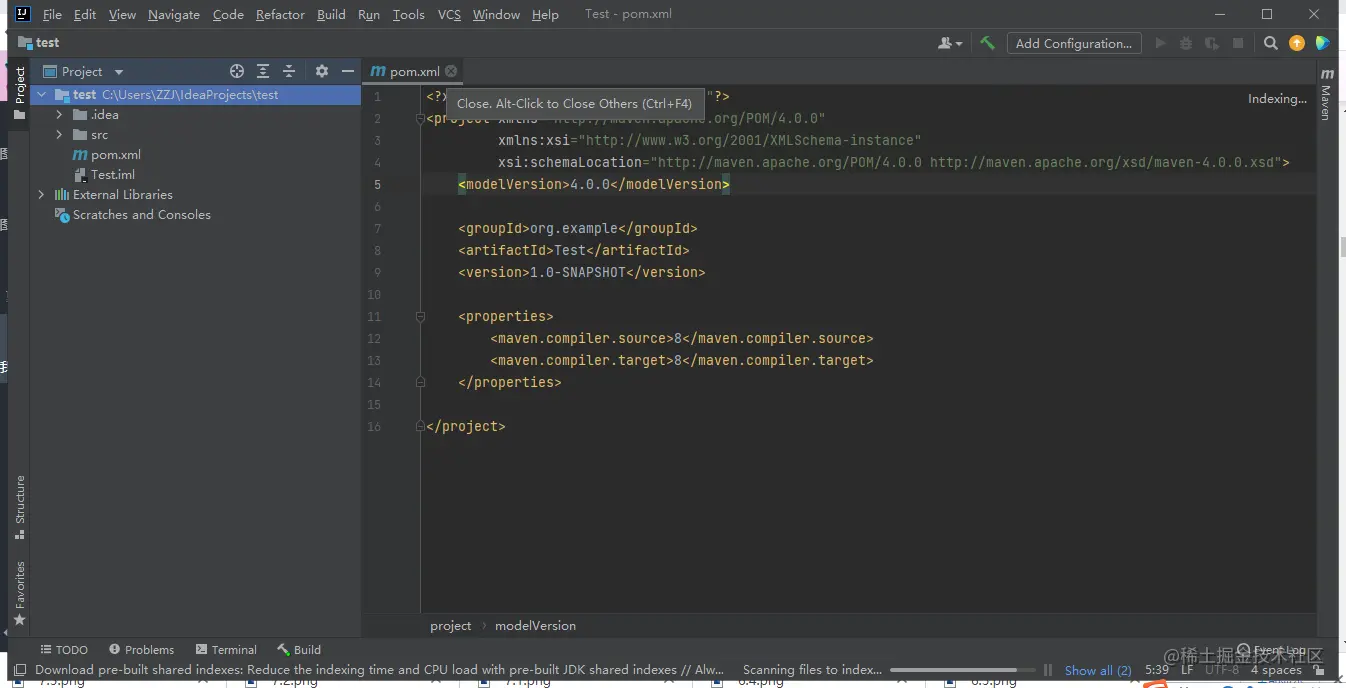Collapse the test root project node
Viewport: 1346px width, 688px height.
pyautogui.click(x=41, y=95)
